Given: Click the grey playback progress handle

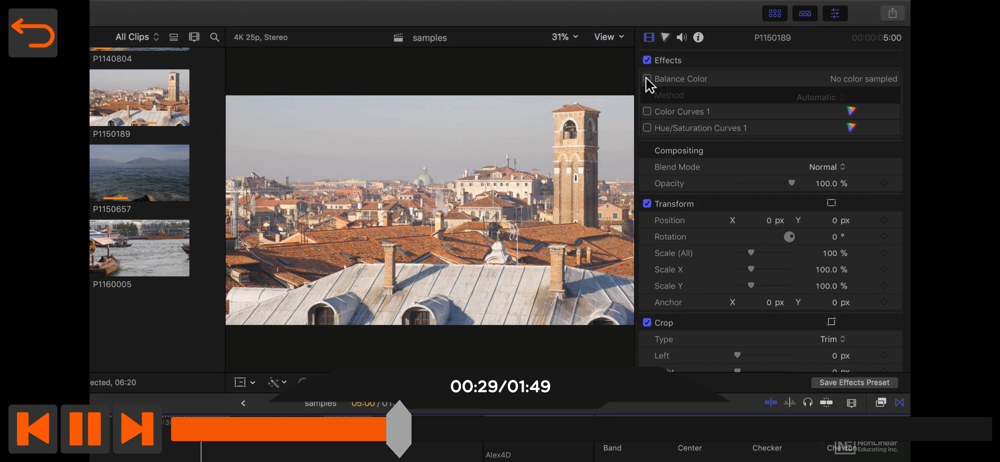Looking at the screenshot, I should coord(399,429).
